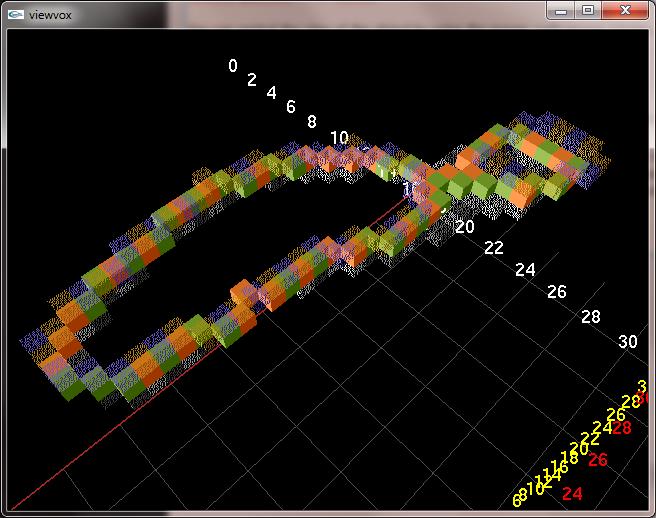Click the white axis label 4
This screenshot has height=518, width=656.
[272, 92]
